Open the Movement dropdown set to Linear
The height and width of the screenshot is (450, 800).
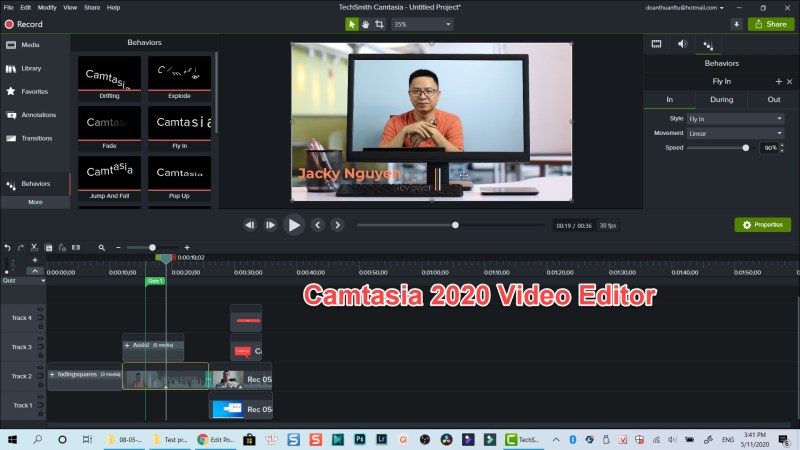click(735, 133)
